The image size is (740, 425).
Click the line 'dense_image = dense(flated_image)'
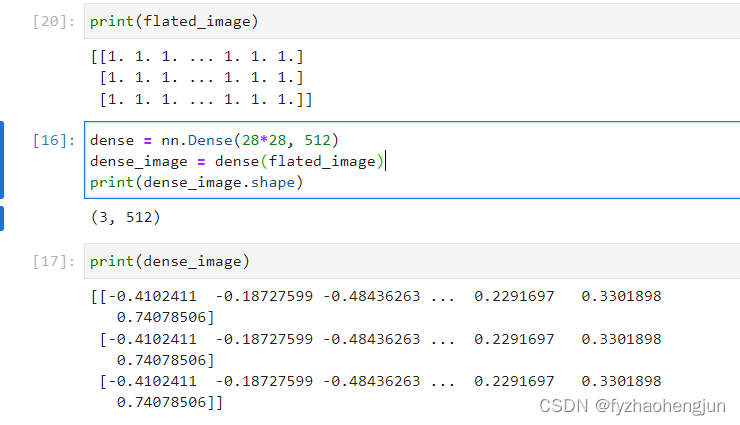tap(237, 161)
